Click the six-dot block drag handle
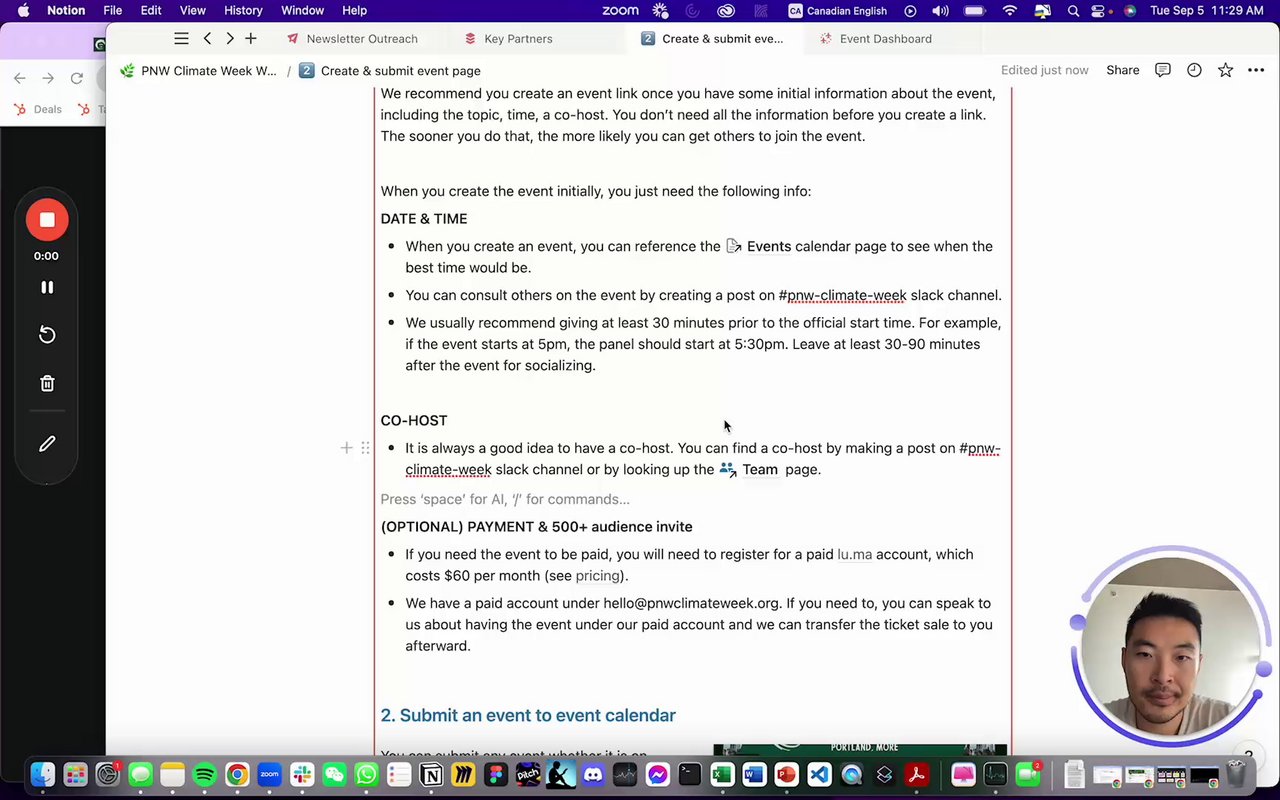The height and width of the screenshot is (800, 1280). pyautogui.click(x=365, y=448)
